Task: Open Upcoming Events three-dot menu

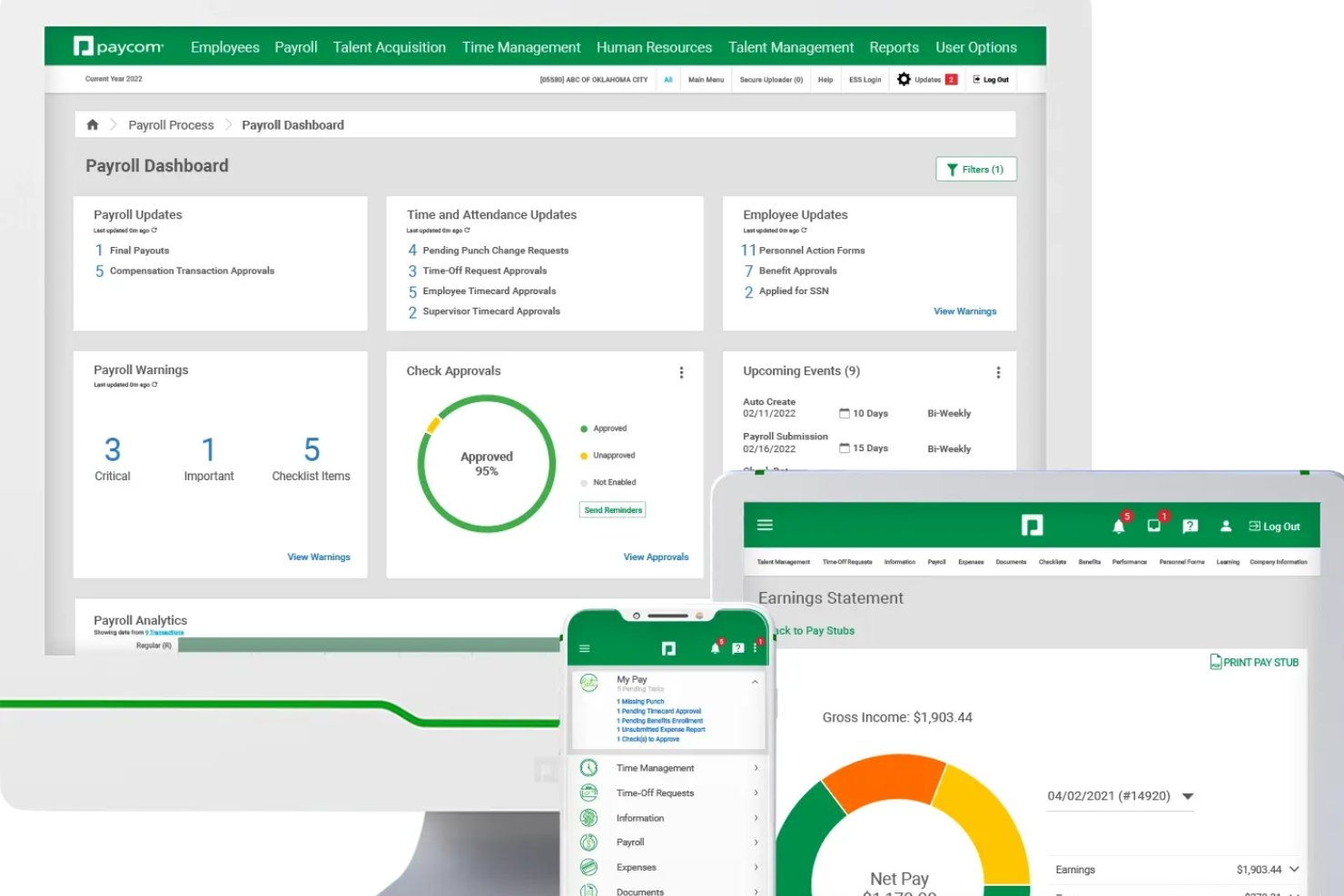Action: [998, 372]
